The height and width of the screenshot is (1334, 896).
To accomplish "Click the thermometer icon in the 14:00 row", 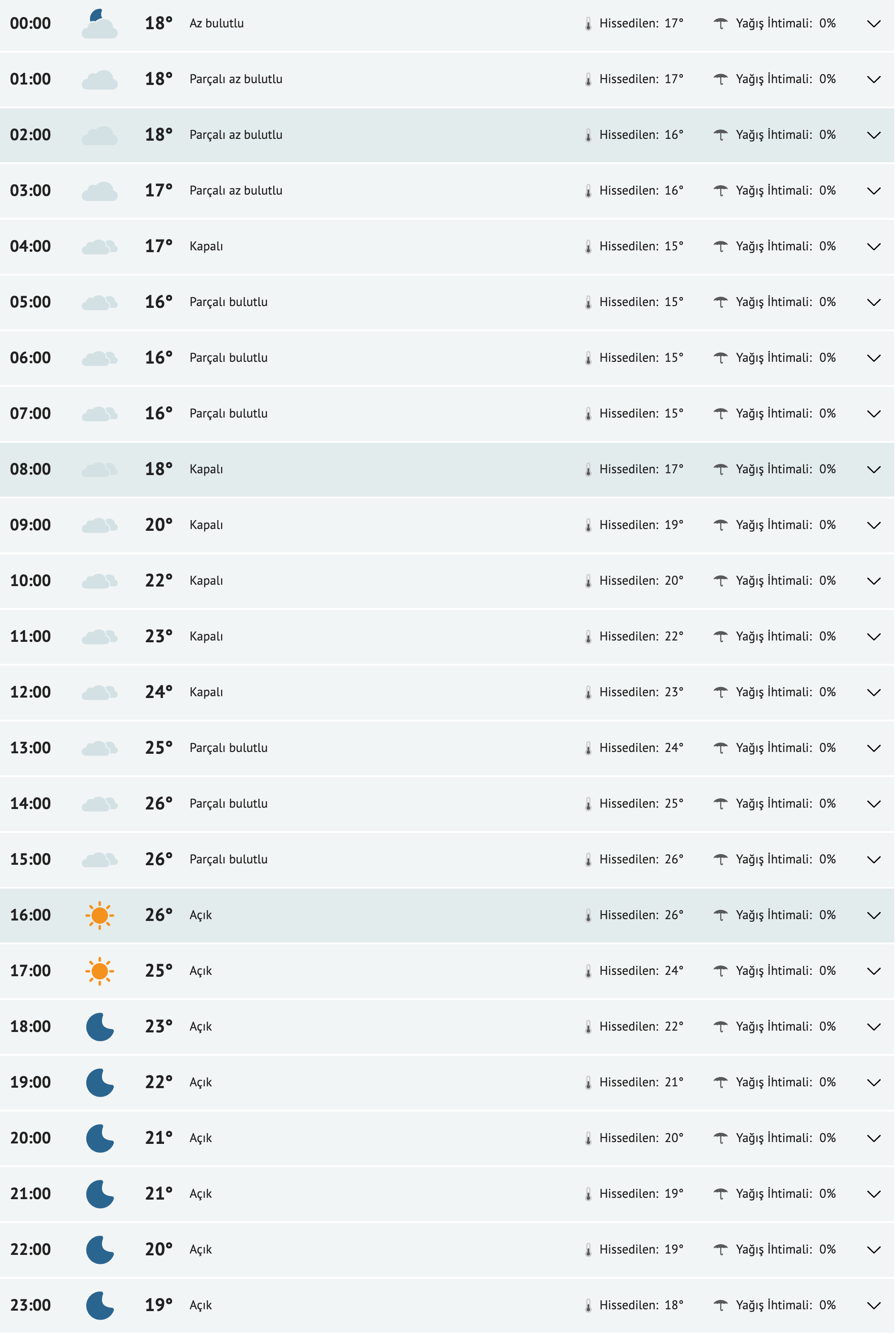I will click(x=589, y=804).
